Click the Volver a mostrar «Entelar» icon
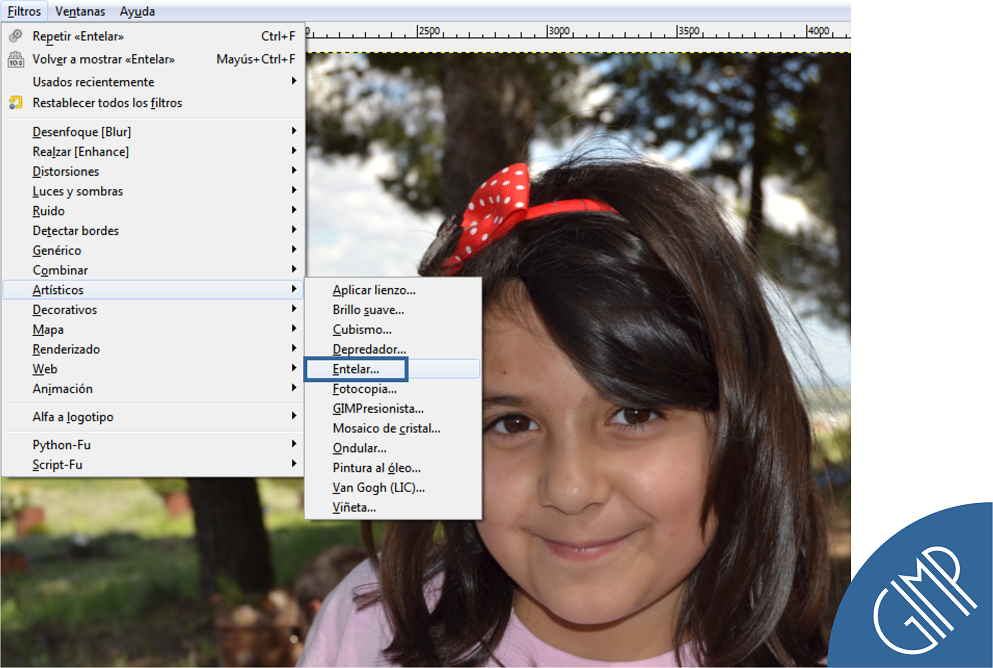The width and height of the screenshot is (993, 668). click(16, 60)
